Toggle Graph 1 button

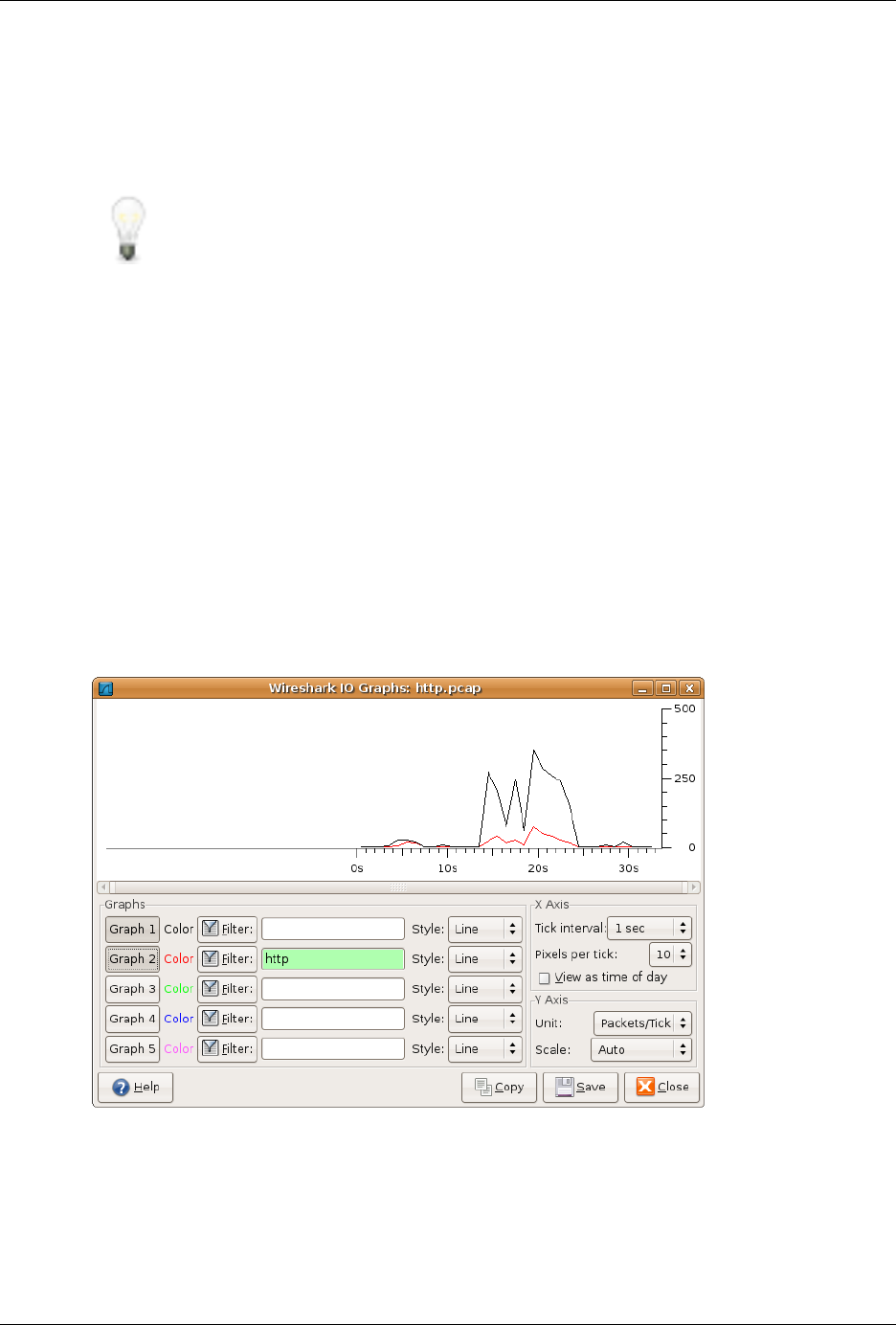pos(132,929)
